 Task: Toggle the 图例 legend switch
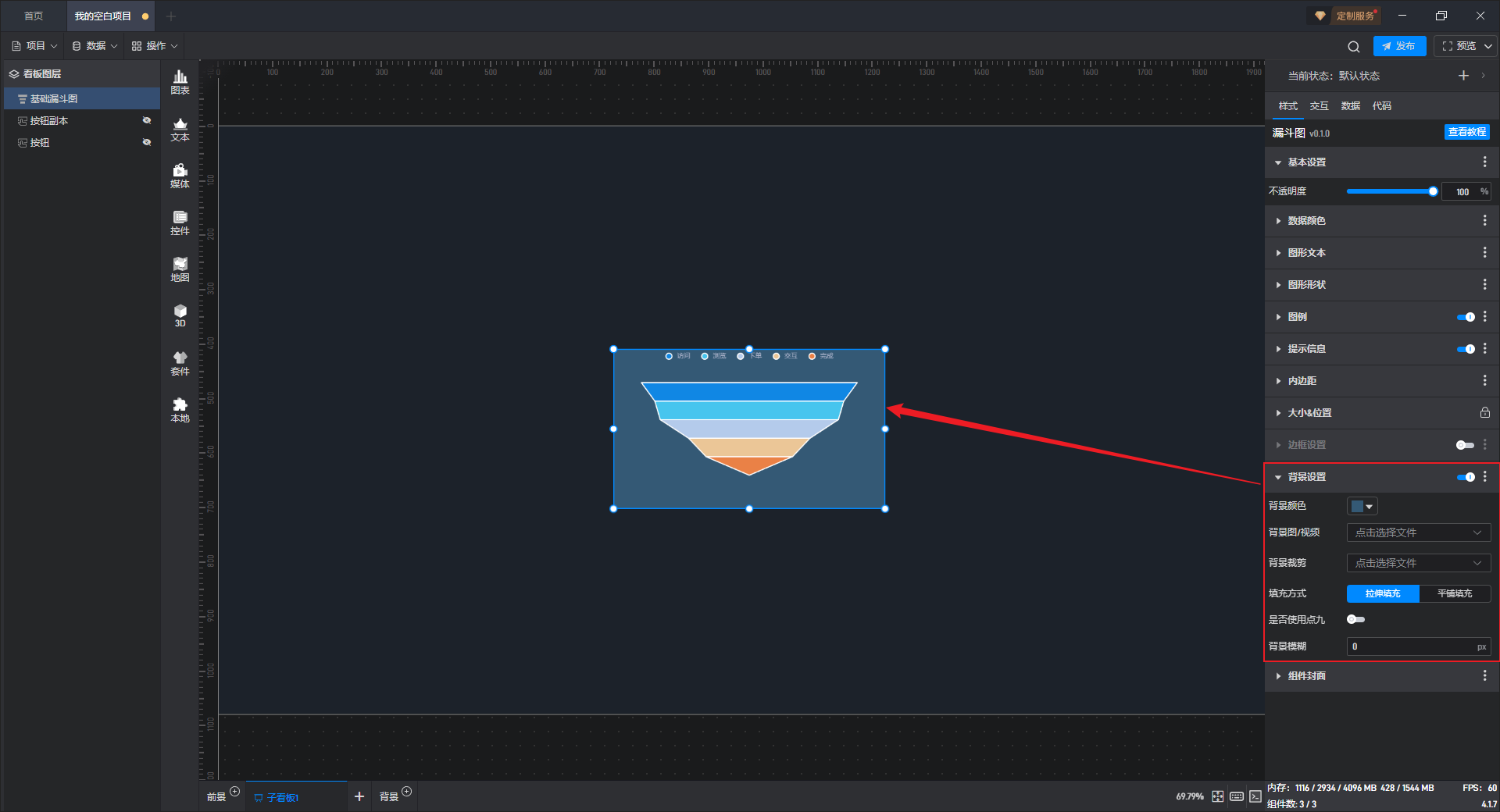point(1466,317)
